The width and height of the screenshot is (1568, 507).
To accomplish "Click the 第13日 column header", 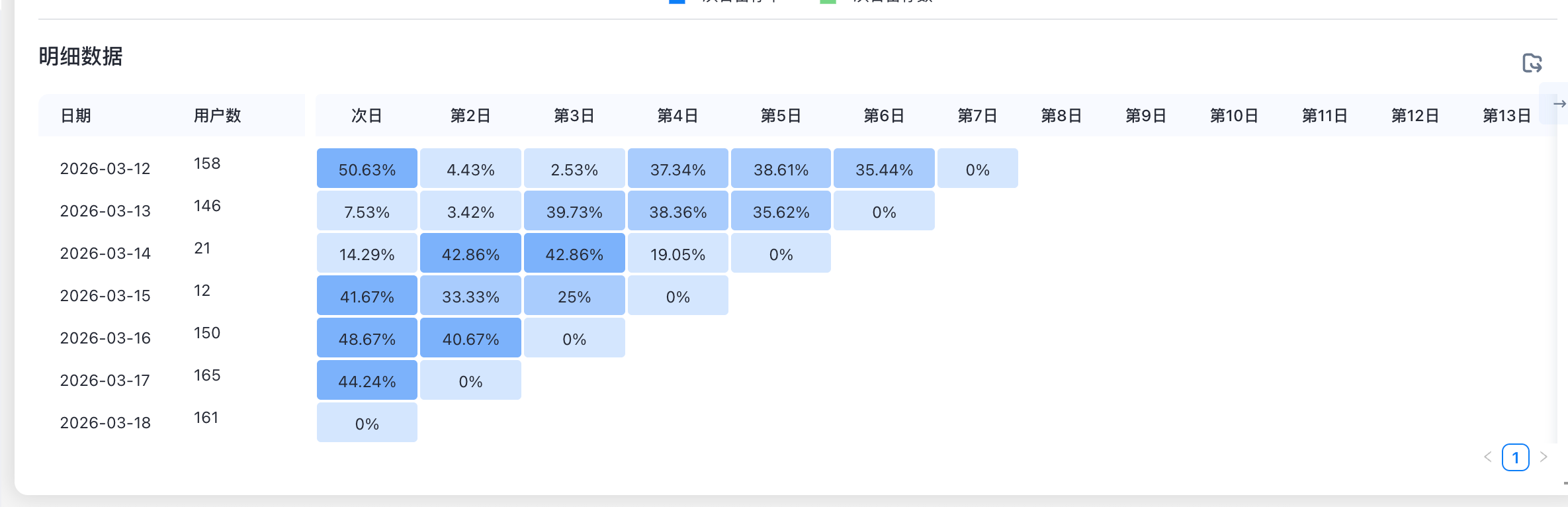I will point(1506,116).
